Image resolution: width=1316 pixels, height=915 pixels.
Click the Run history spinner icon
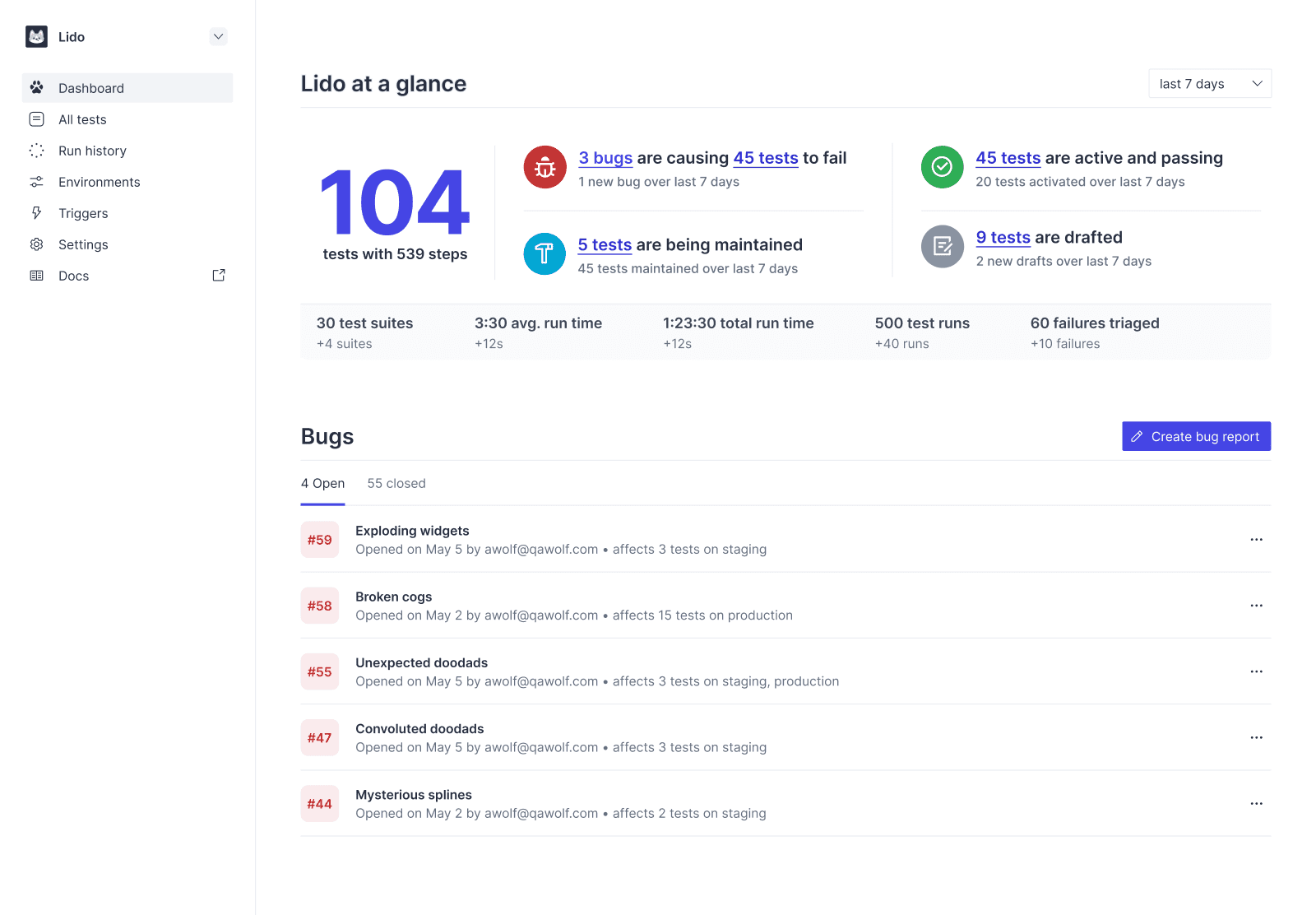pyautogui.click(x=36, y=150)
